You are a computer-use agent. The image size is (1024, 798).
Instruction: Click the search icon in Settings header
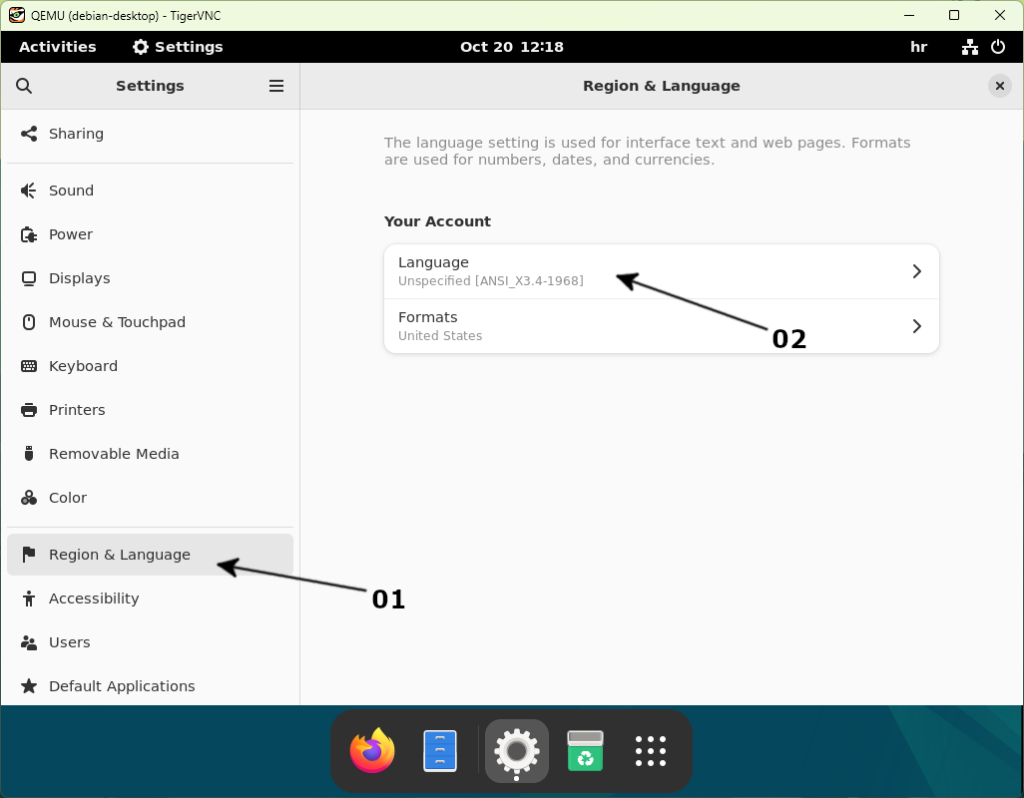[24, 86]
